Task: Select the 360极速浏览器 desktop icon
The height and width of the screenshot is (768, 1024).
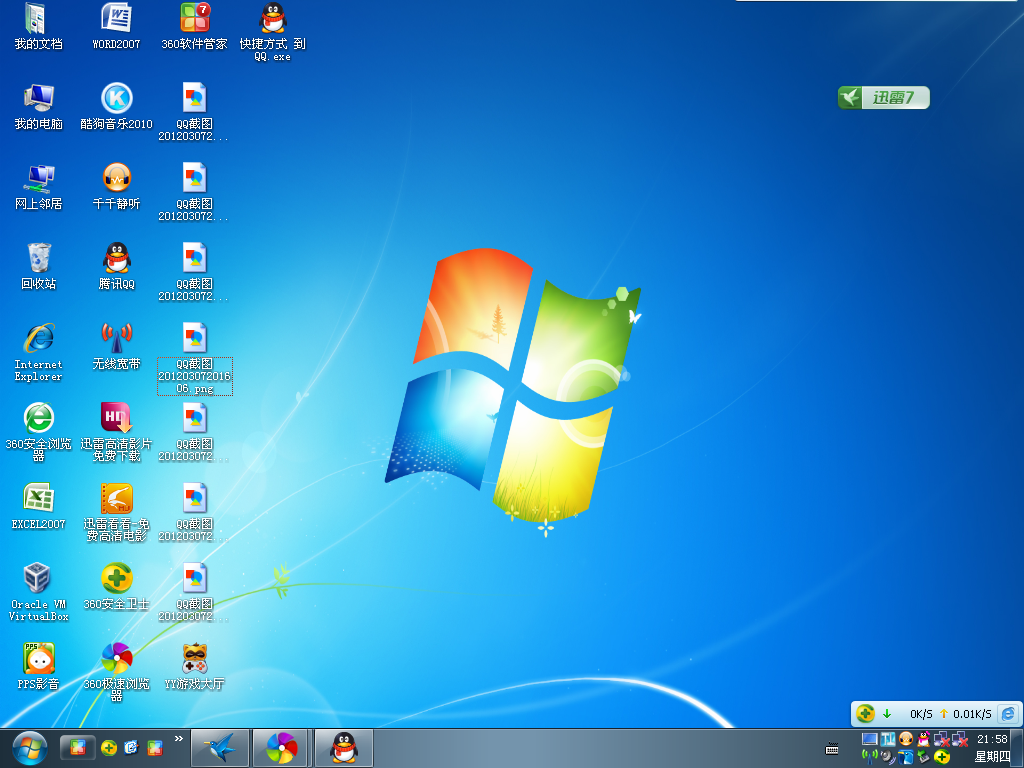Action: coord(116,673)
